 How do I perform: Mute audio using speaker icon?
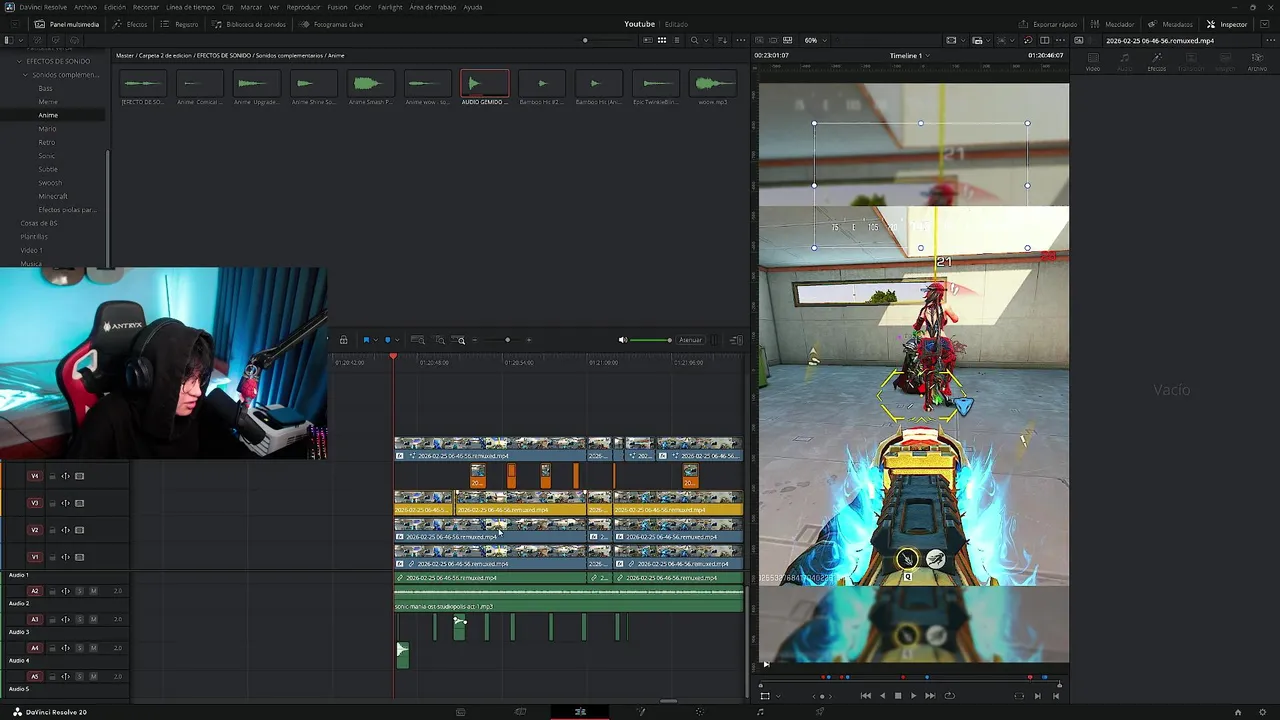[623, 340]
